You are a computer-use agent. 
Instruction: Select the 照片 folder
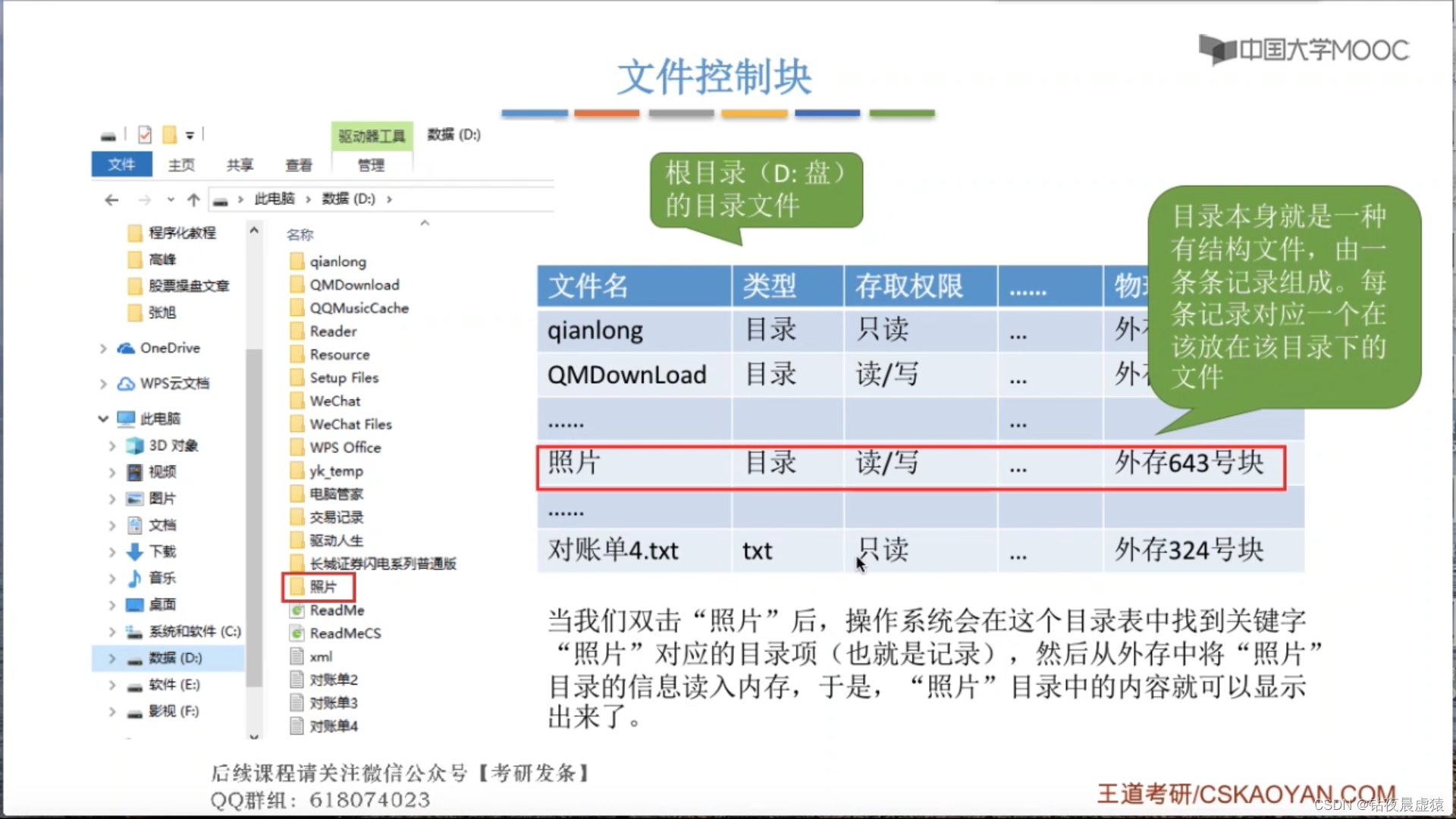click(x=318, y=587)
